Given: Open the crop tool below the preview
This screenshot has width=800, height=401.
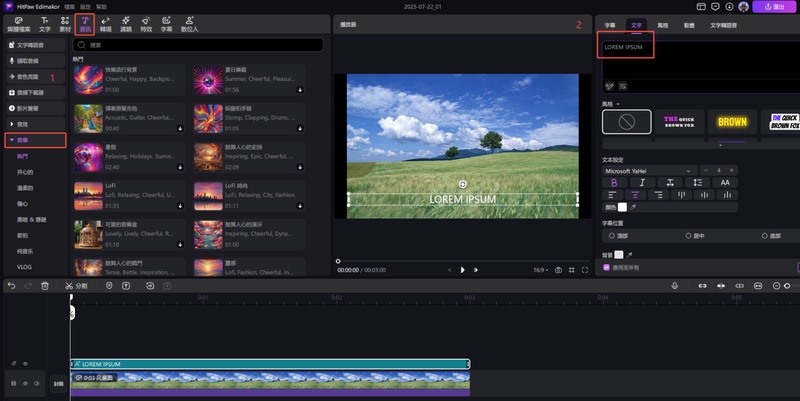Looking at the screenshot, I should tap(571, 270).
